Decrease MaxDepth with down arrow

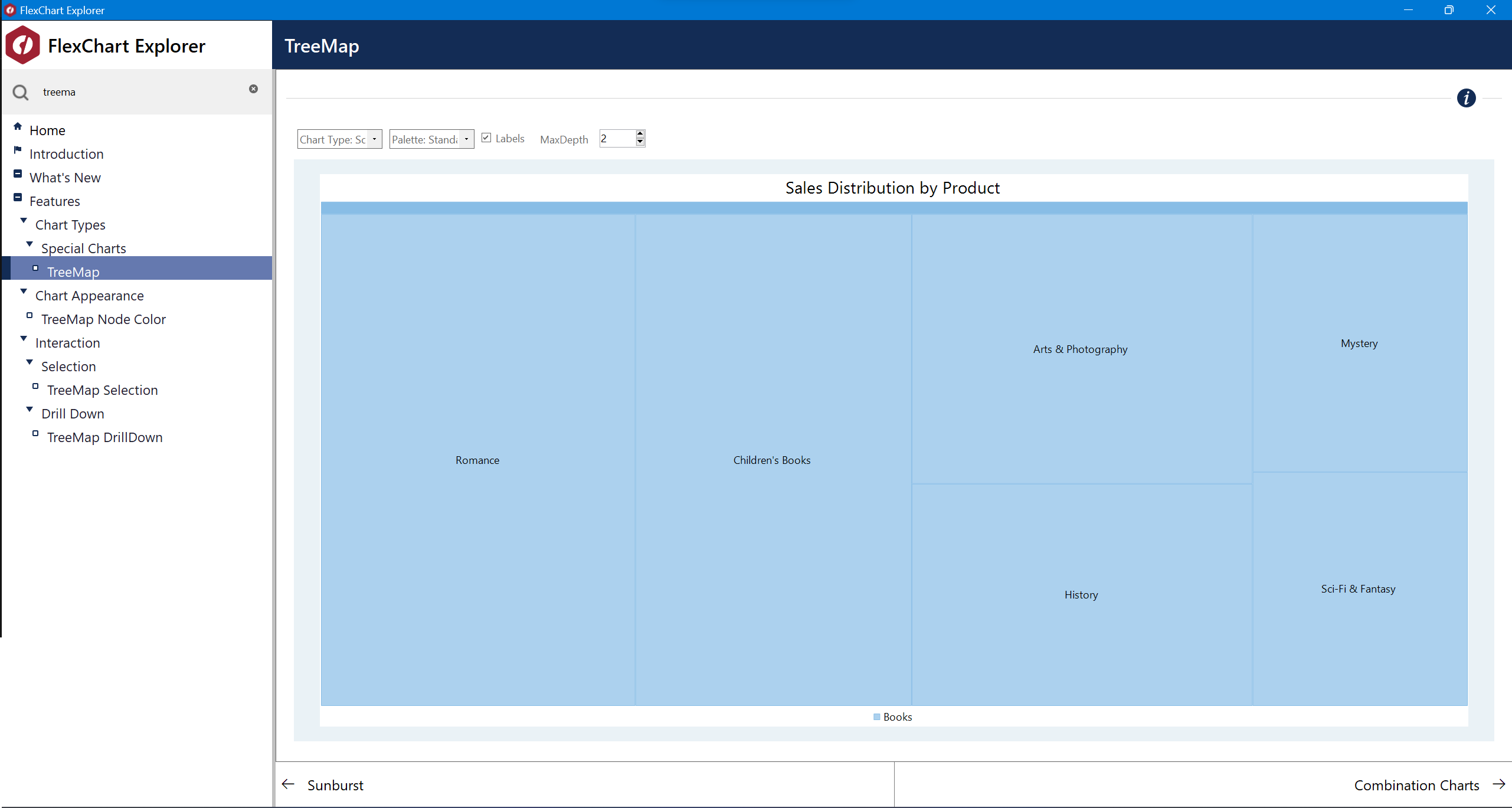coord(640,142)
